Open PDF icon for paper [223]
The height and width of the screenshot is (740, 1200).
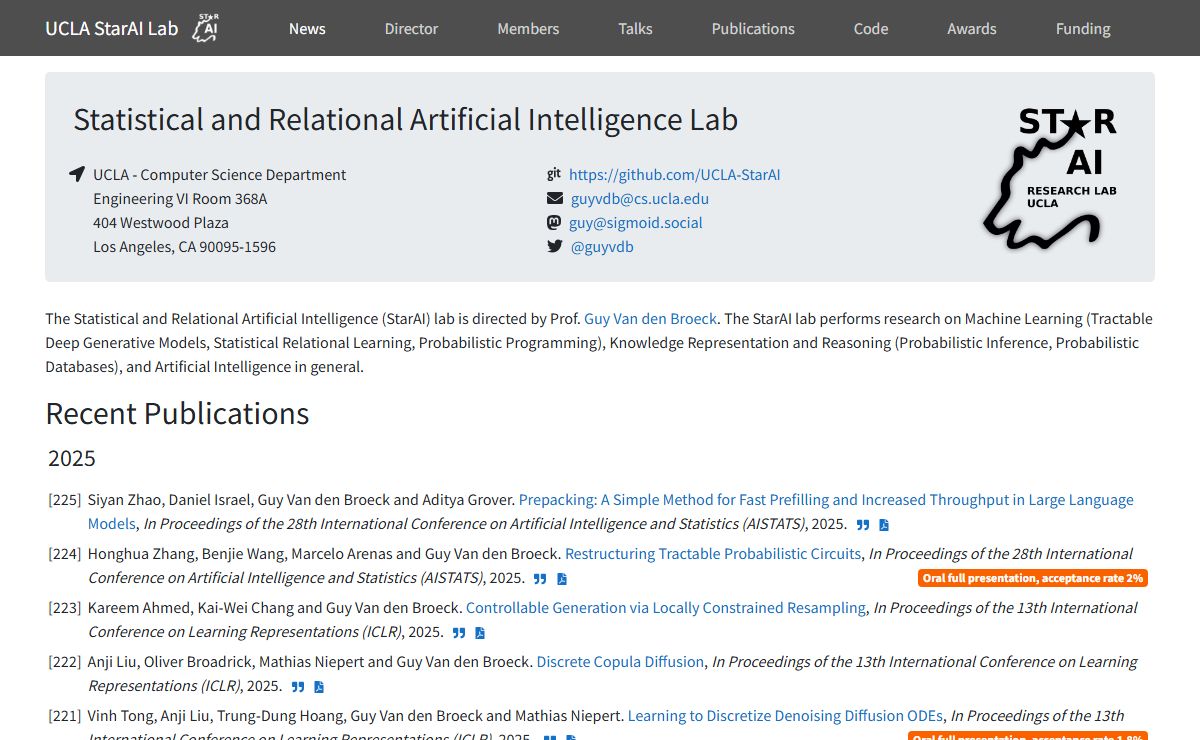coord(480,633)
